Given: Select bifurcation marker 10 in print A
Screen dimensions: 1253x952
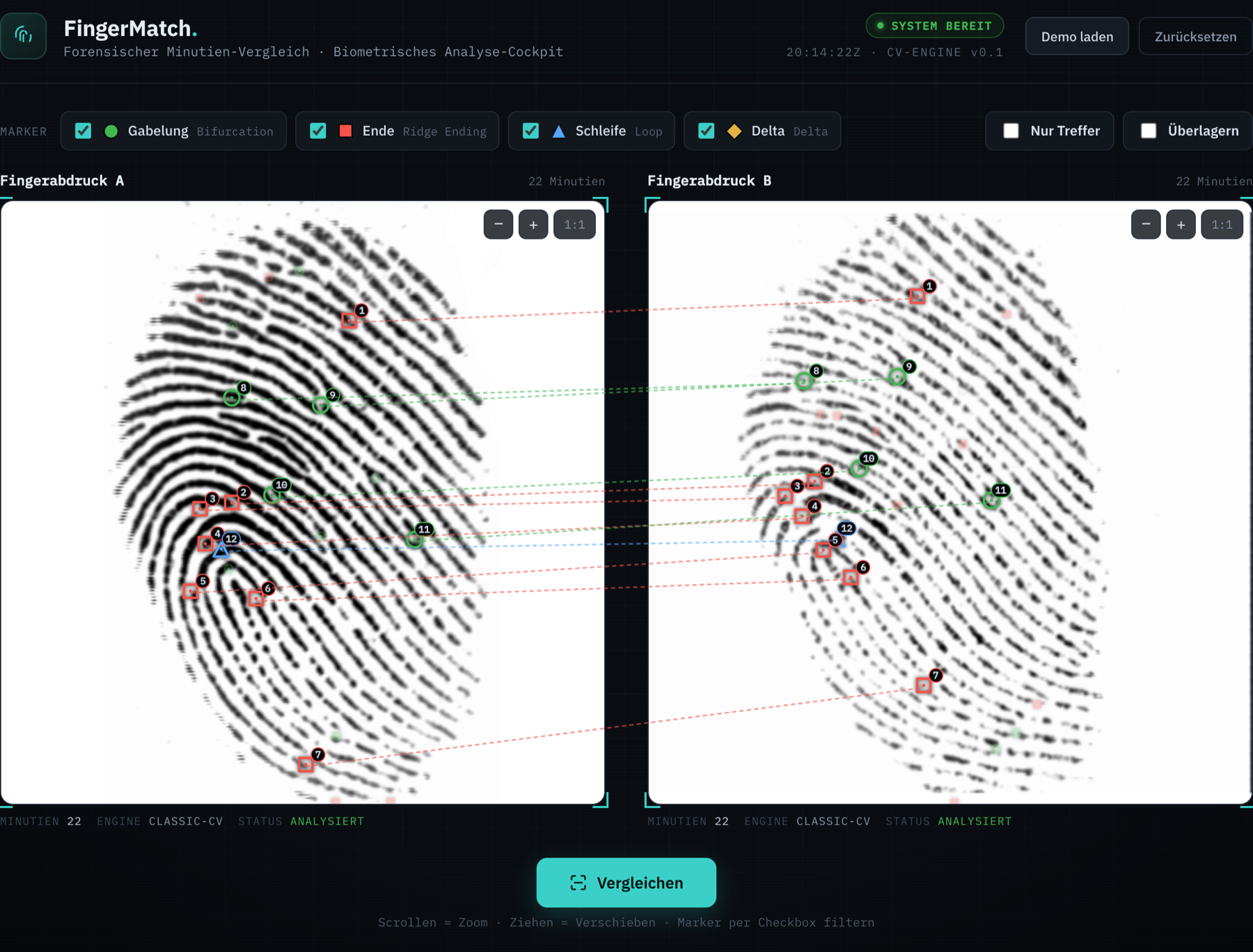Looking at the screenshot, I should [x=271, y=495].
